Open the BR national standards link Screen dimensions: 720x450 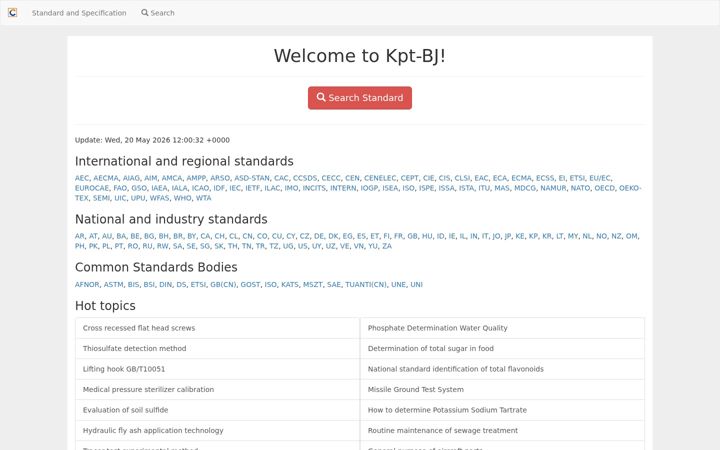pos(178,236)
